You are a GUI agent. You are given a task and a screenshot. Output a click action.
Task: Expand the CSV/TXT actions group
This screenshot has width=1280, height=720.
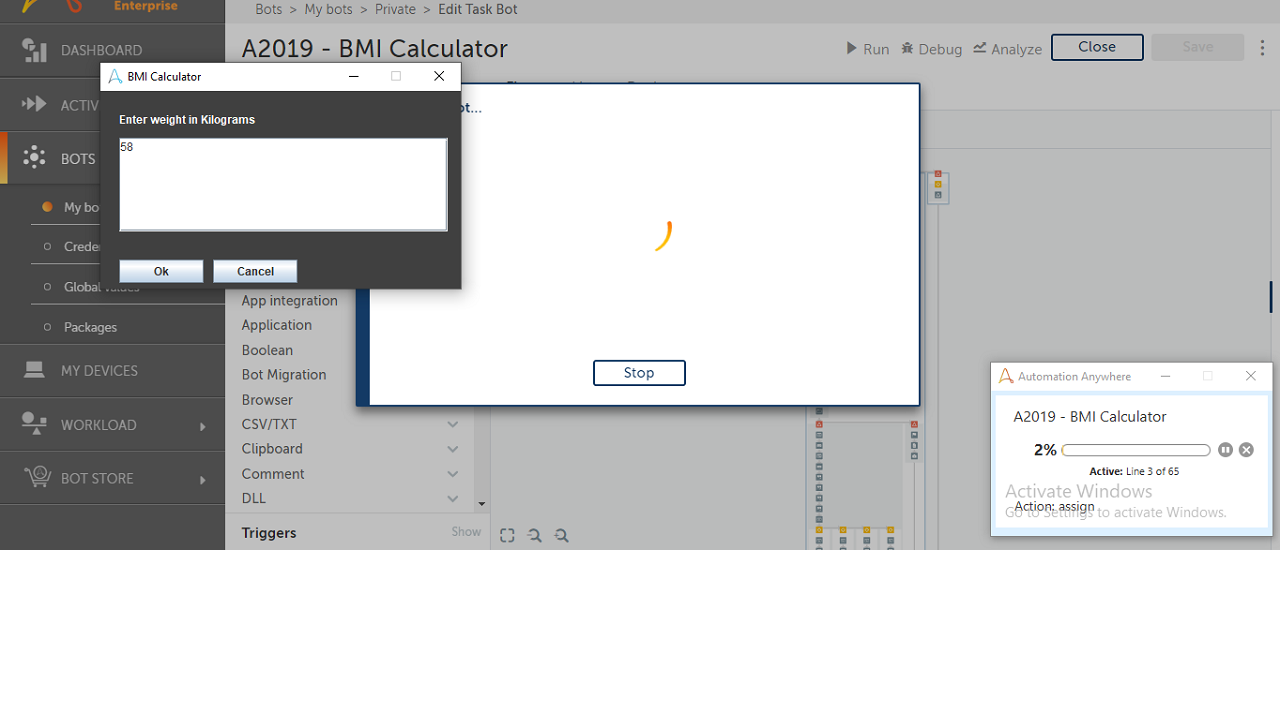click(x=453, y=424)
